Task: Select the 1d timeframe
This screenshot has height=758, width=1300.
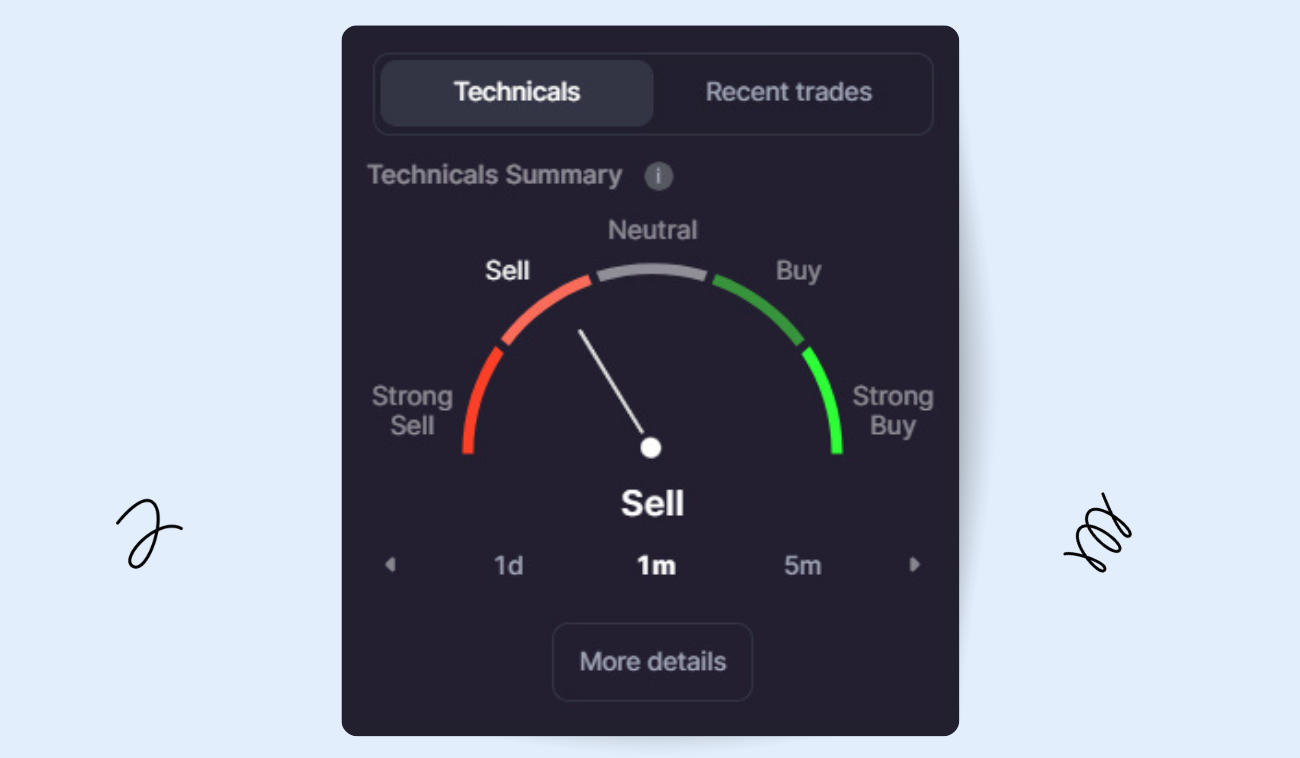Action: 509,566
